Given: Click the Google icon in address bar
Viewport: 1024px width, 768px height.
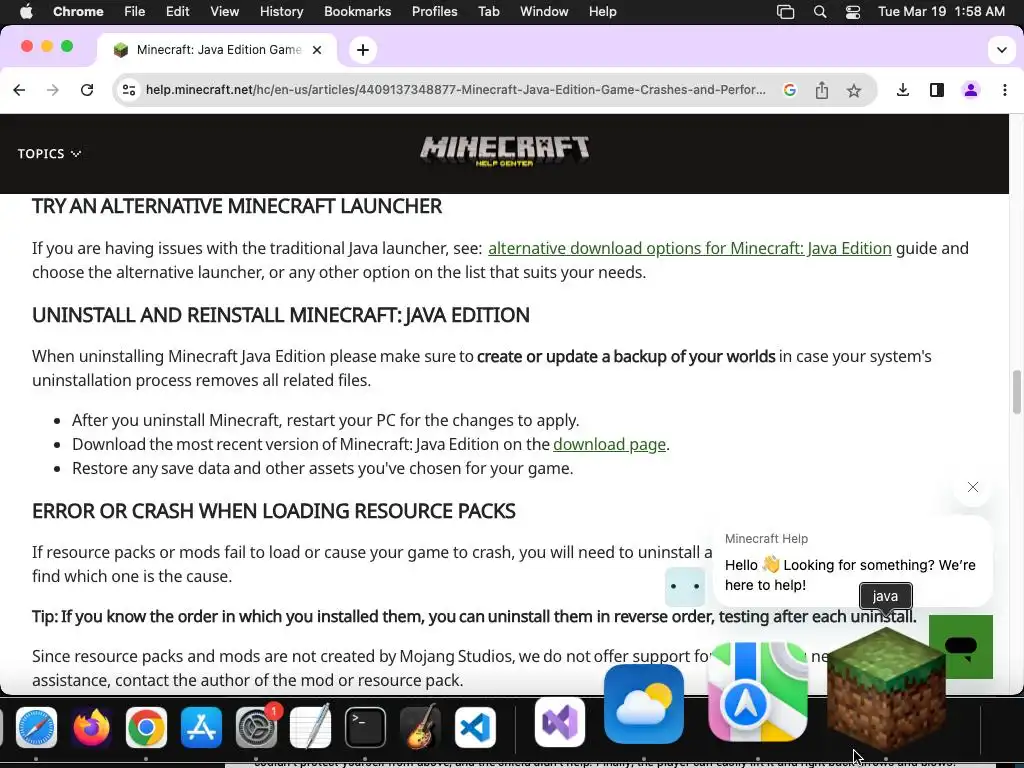Looking at the screenshot, I should pos(790,90).
